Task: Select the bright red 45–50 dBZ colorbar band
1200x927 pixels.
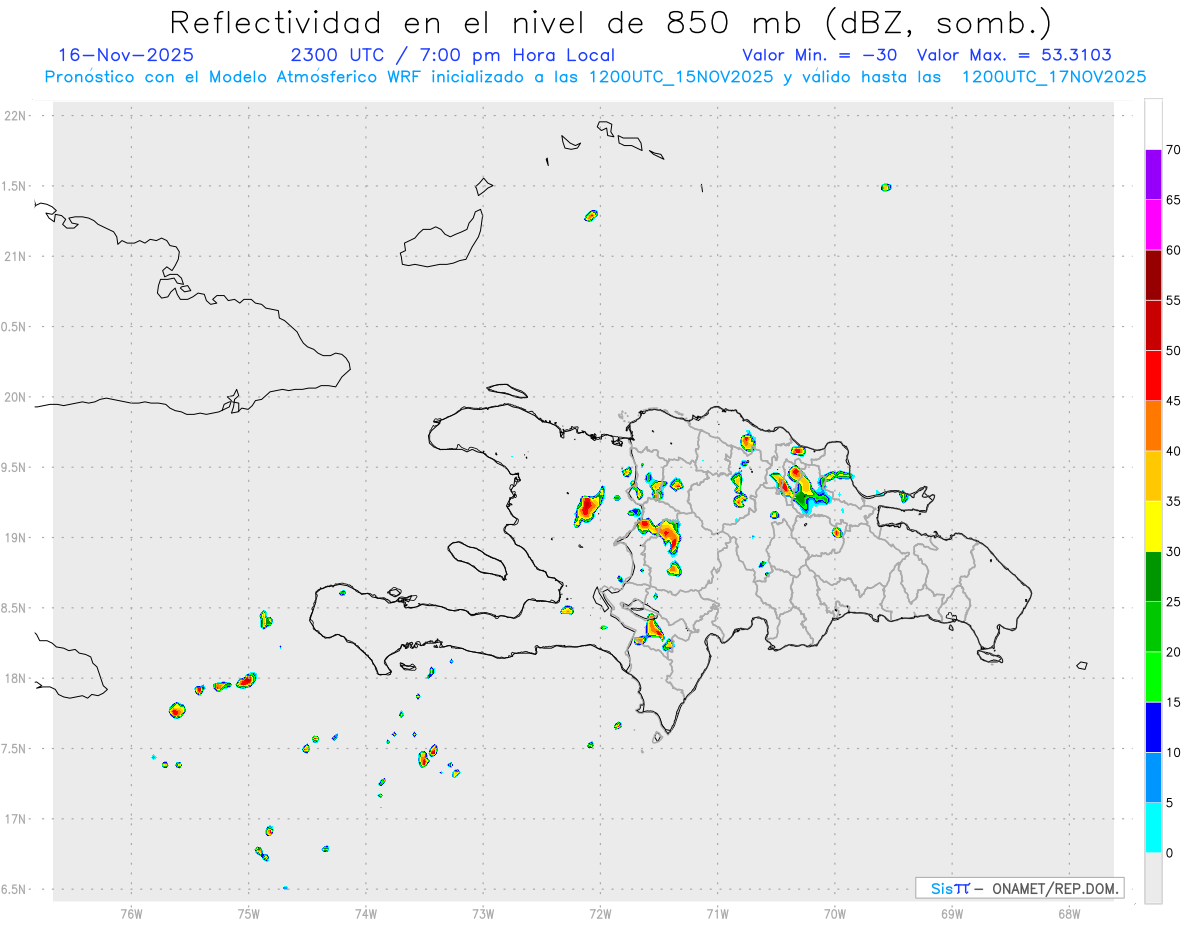Action: (1153, 376)
